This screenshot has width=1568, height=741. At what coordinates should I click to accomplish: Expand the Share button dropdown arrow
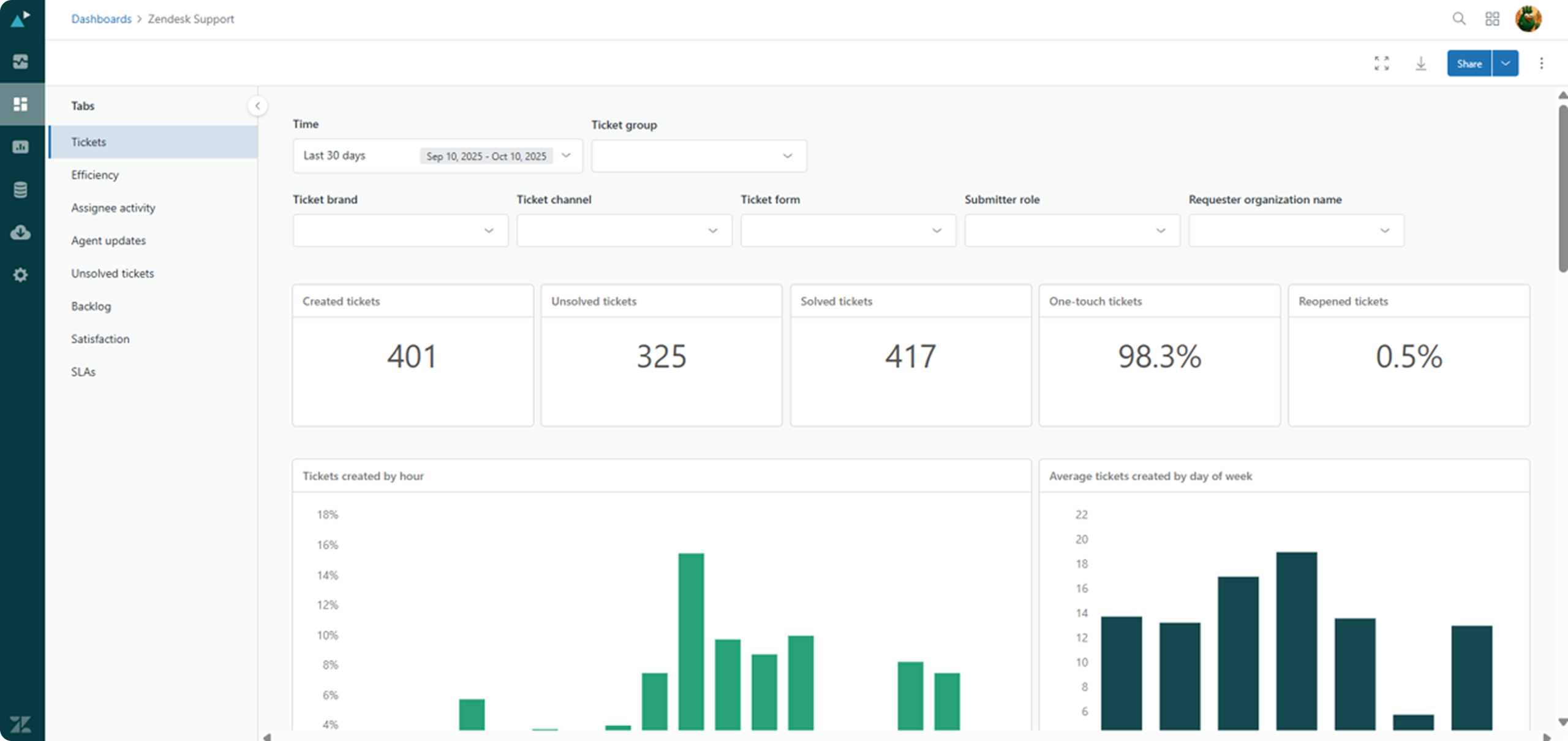(1505, 63)
